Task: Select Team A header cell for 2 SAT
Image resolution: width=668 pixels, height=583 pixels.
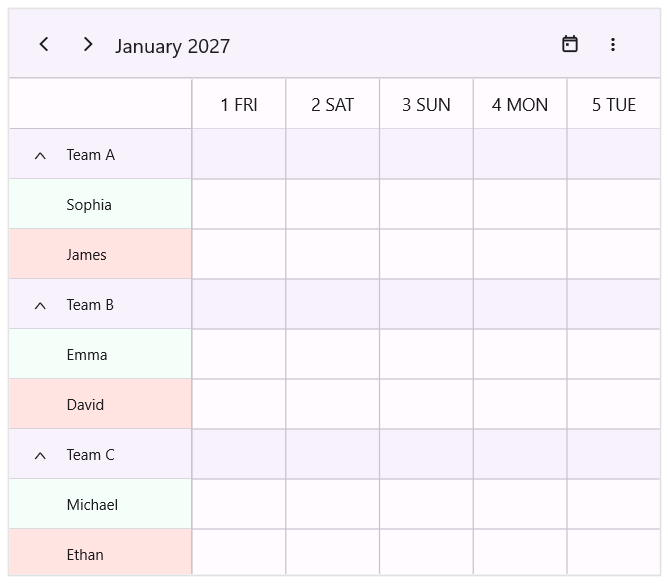Action: (x=333, y=154)
